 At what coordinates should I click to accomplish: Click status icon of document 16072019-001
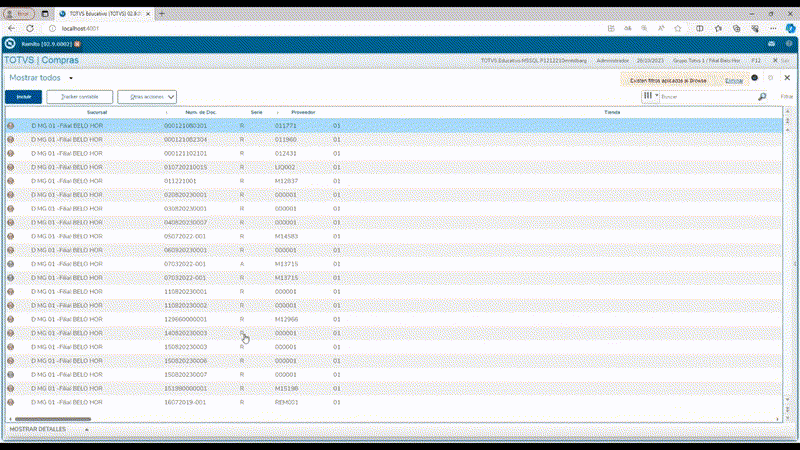coord(11,402)
